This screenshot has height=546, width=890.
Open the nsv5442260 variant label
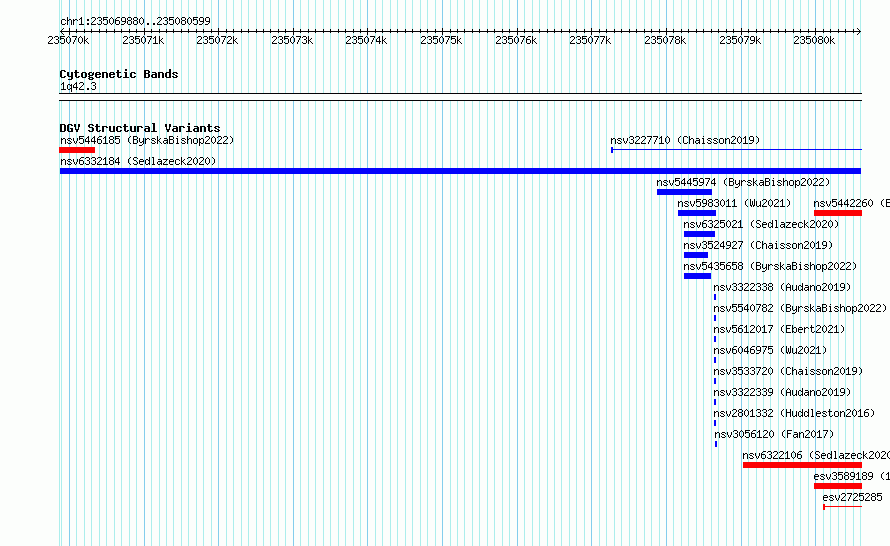pos(851,203)
